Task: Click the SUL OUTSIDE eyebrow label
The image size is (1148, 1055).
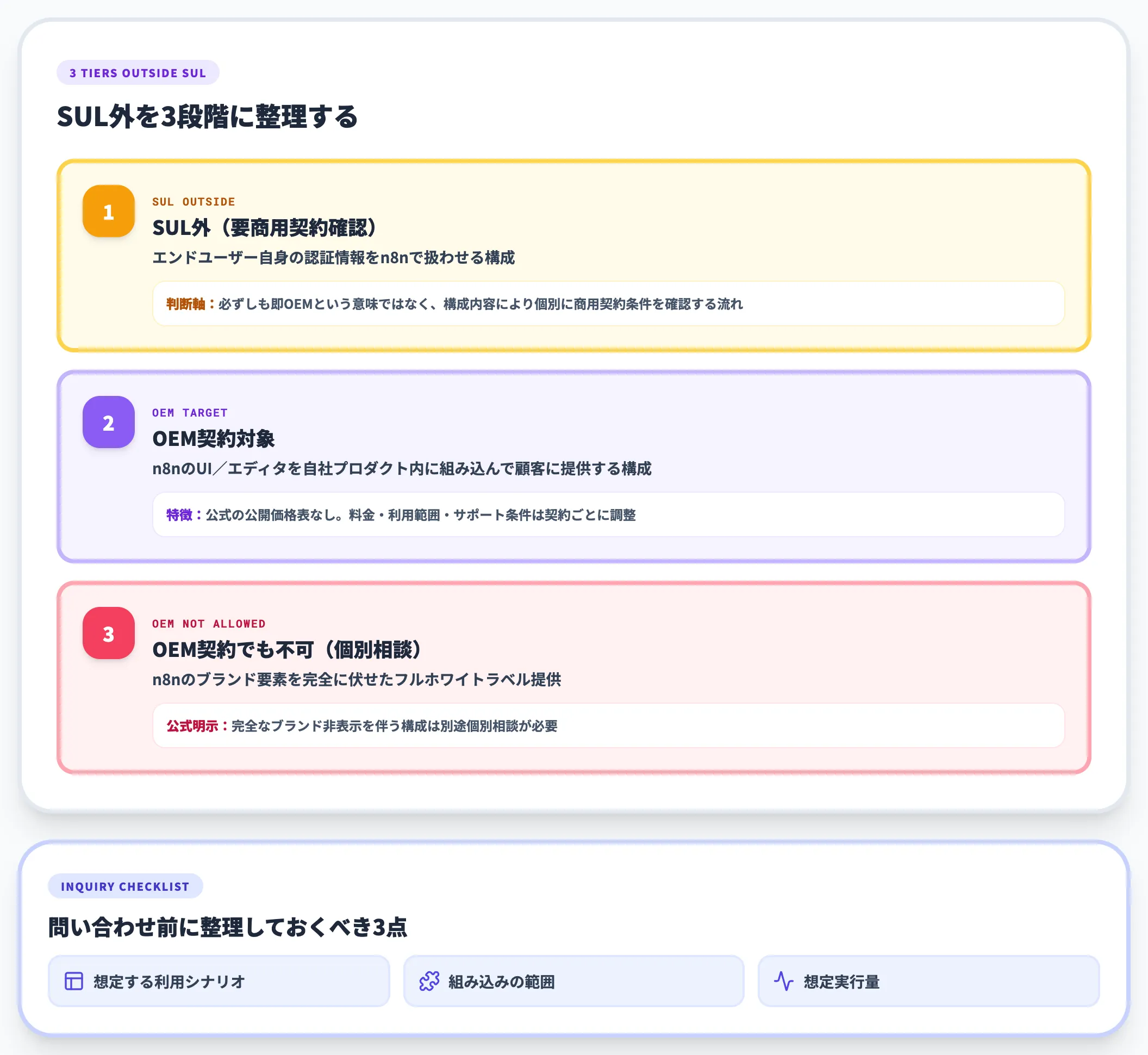Action: [194, 202]
